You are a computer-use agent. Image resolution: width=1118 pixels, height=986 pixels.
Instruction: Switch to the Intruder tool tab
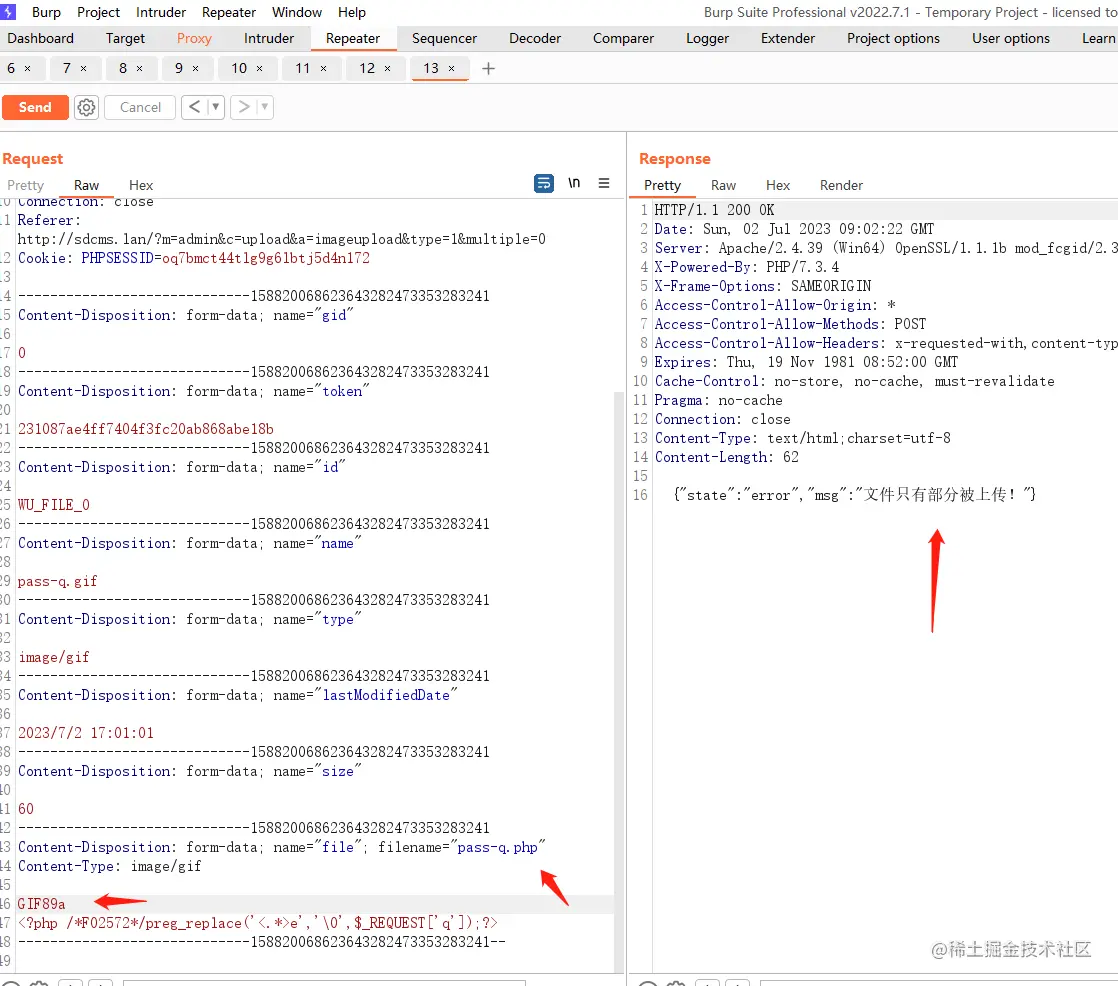tap(269, 38)
